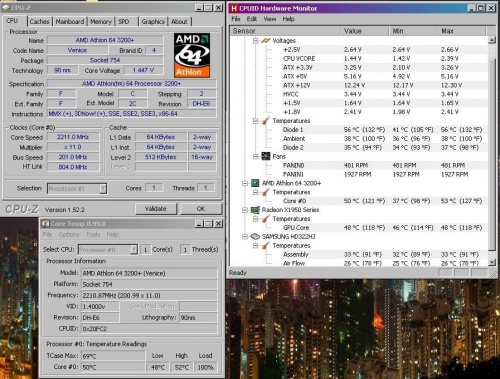Collapse the Radeon X1950 Series node
Viewport: 500px width, 379px height.
(245, 210)
